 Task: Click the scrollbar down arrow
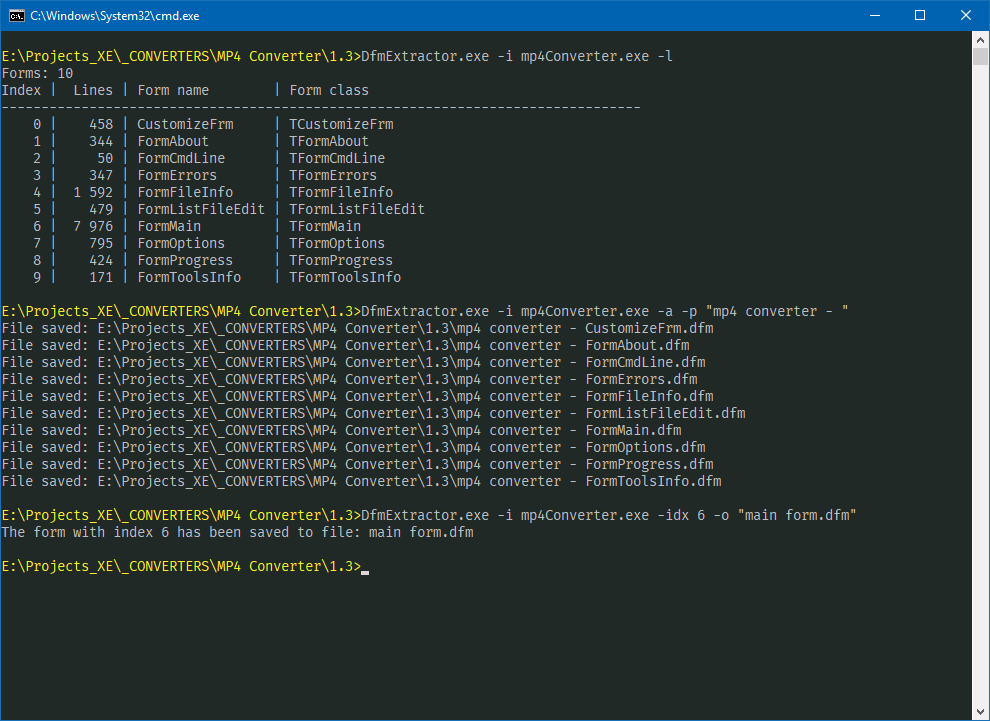pyautogui.click(x=981, y=712)
